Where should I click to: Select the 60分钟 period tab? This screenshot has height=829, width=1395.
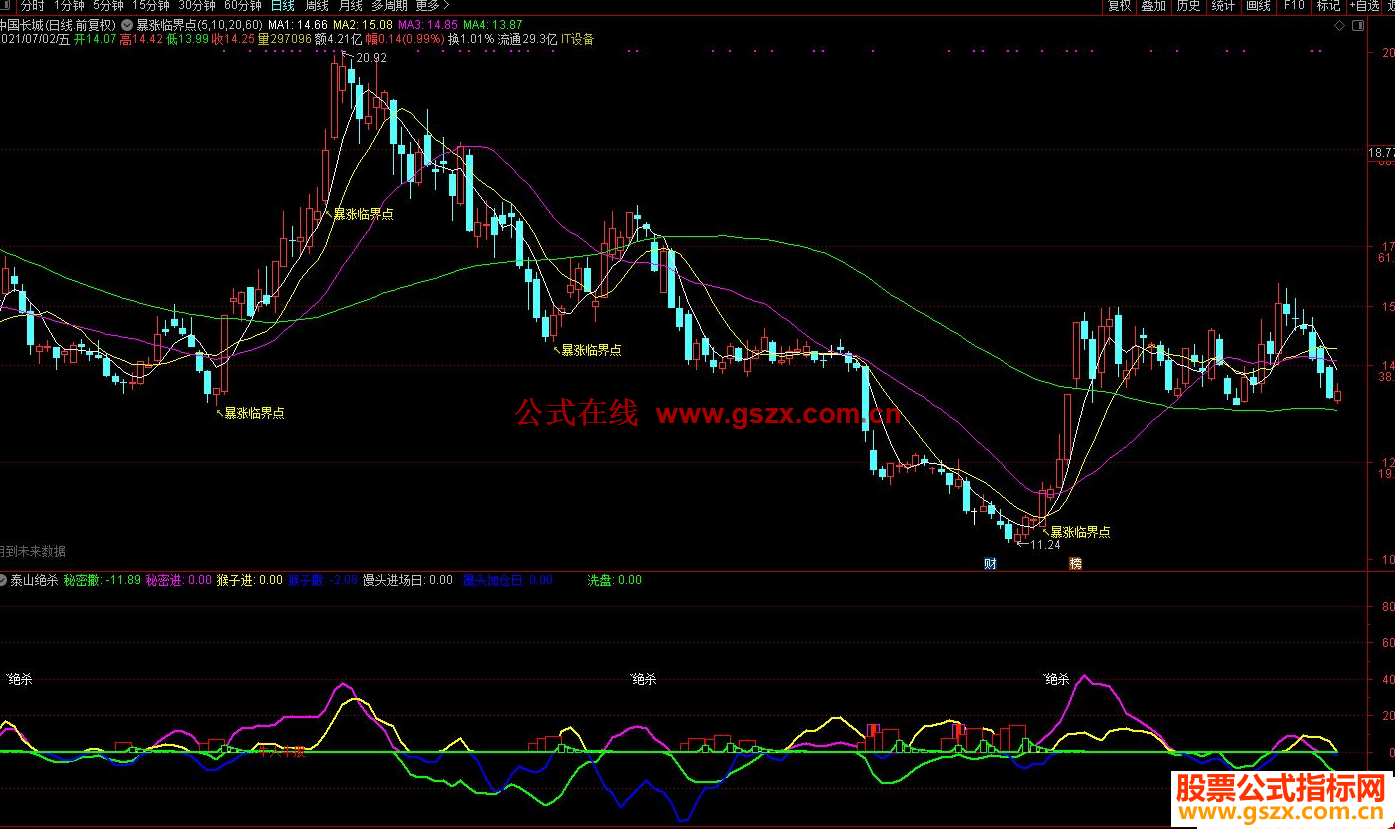coord(242,6)
